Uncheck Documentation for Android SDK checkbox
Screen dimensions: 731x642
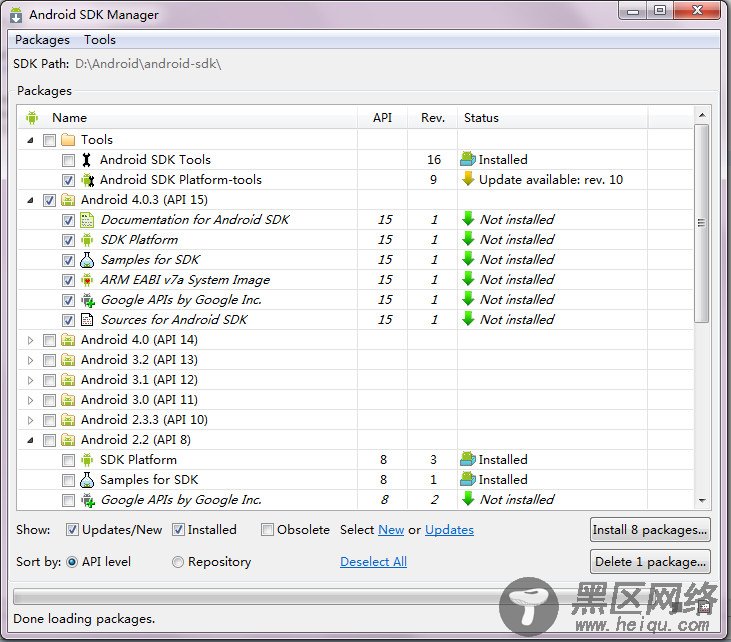click(x=68, y=221)
